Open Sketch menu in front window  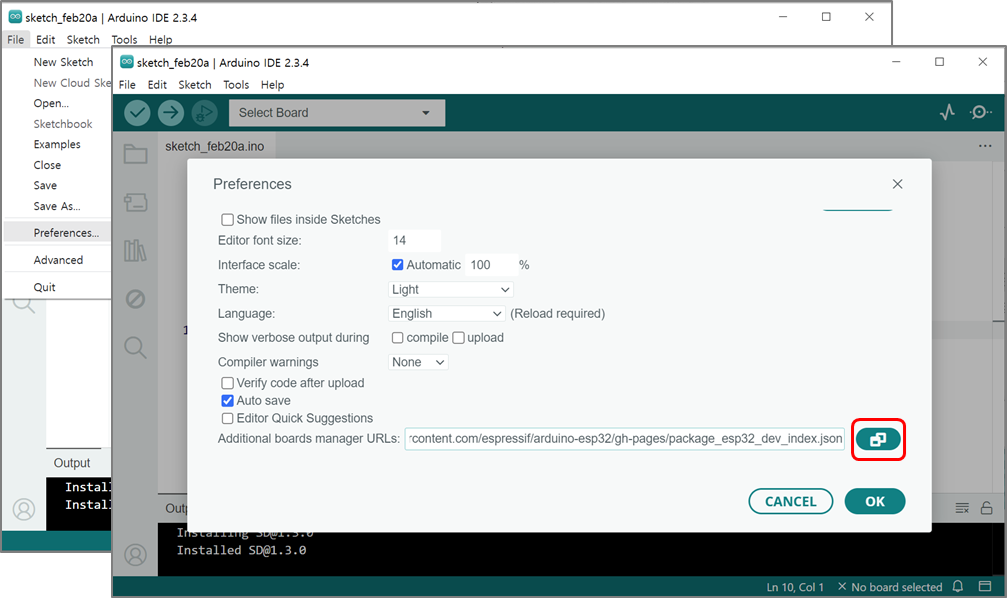[x=195, y=85]
